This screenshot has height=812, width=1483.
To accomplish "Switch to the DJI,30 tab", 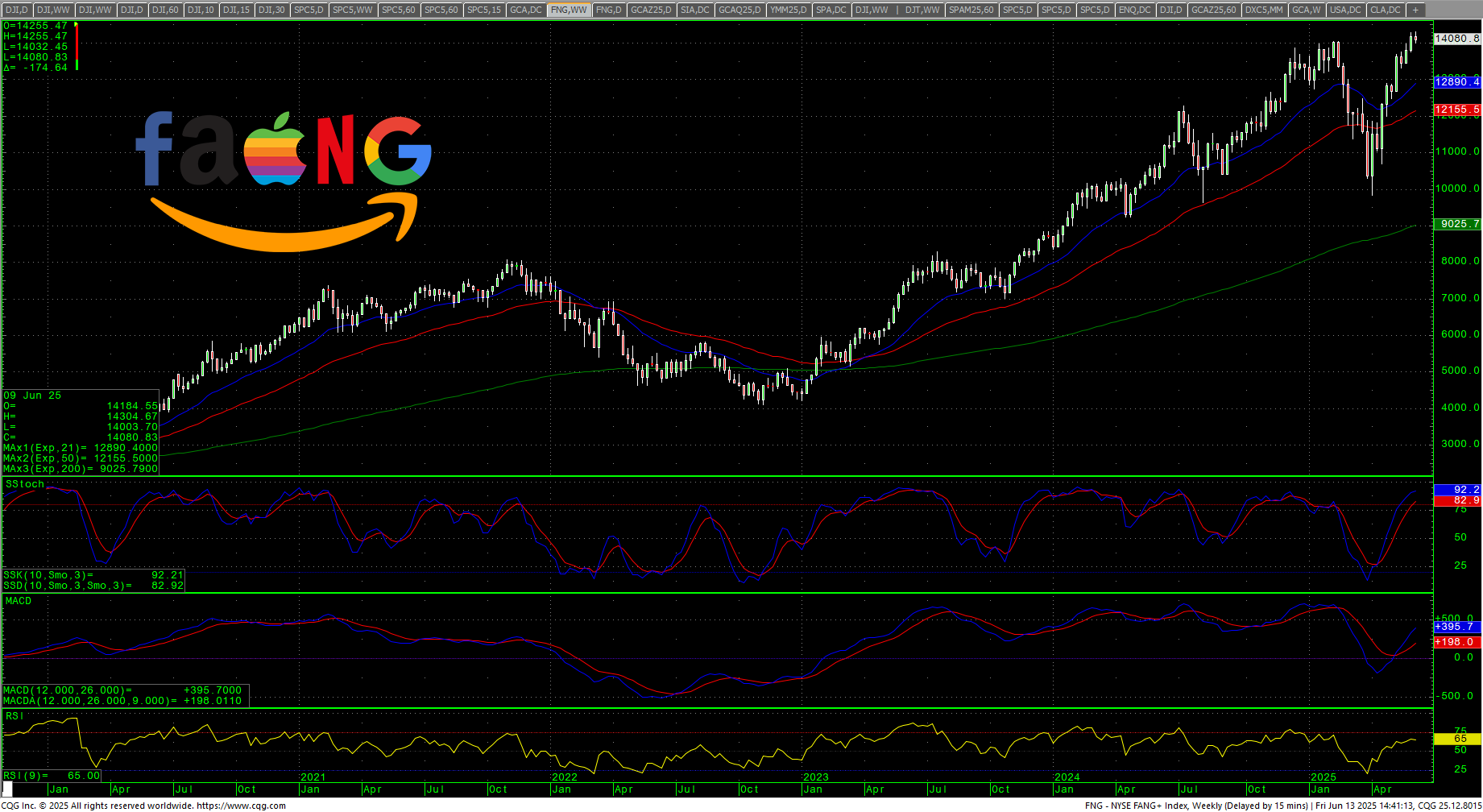I will pyautogui.click(x=271, y=10).
